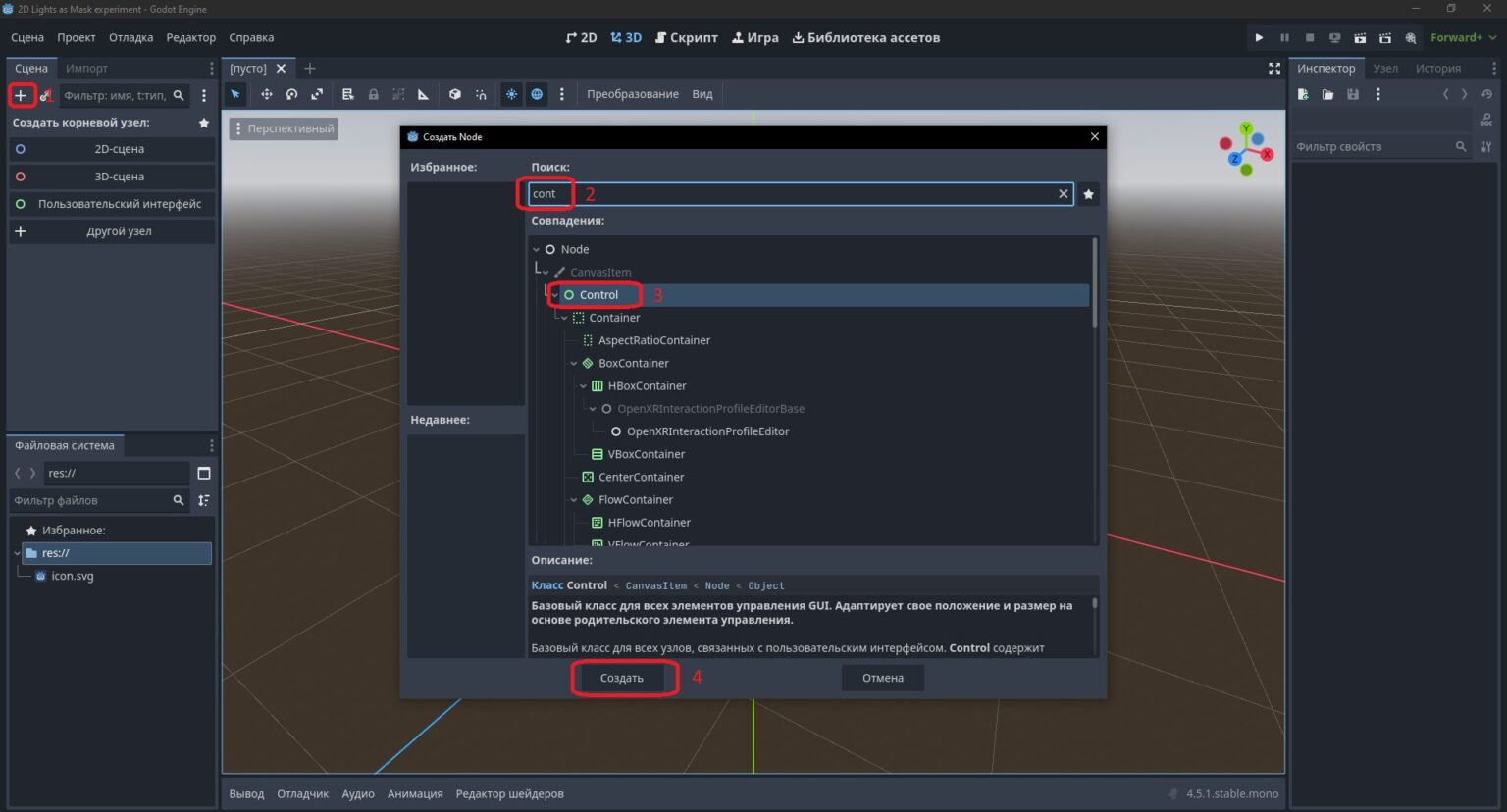This screenshot has height=812, width=1507.
Task: Open the Forward+ renderer dropdown
Action: (x=1463, y=37)
